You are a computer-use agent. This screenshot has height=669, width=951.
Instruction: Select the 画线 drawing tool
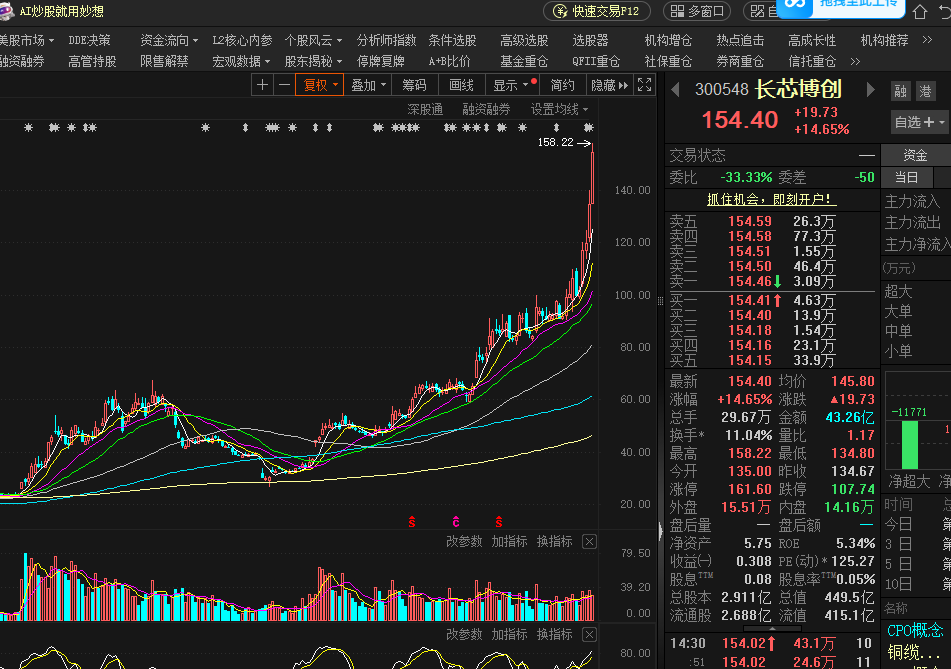coord(462,85)
